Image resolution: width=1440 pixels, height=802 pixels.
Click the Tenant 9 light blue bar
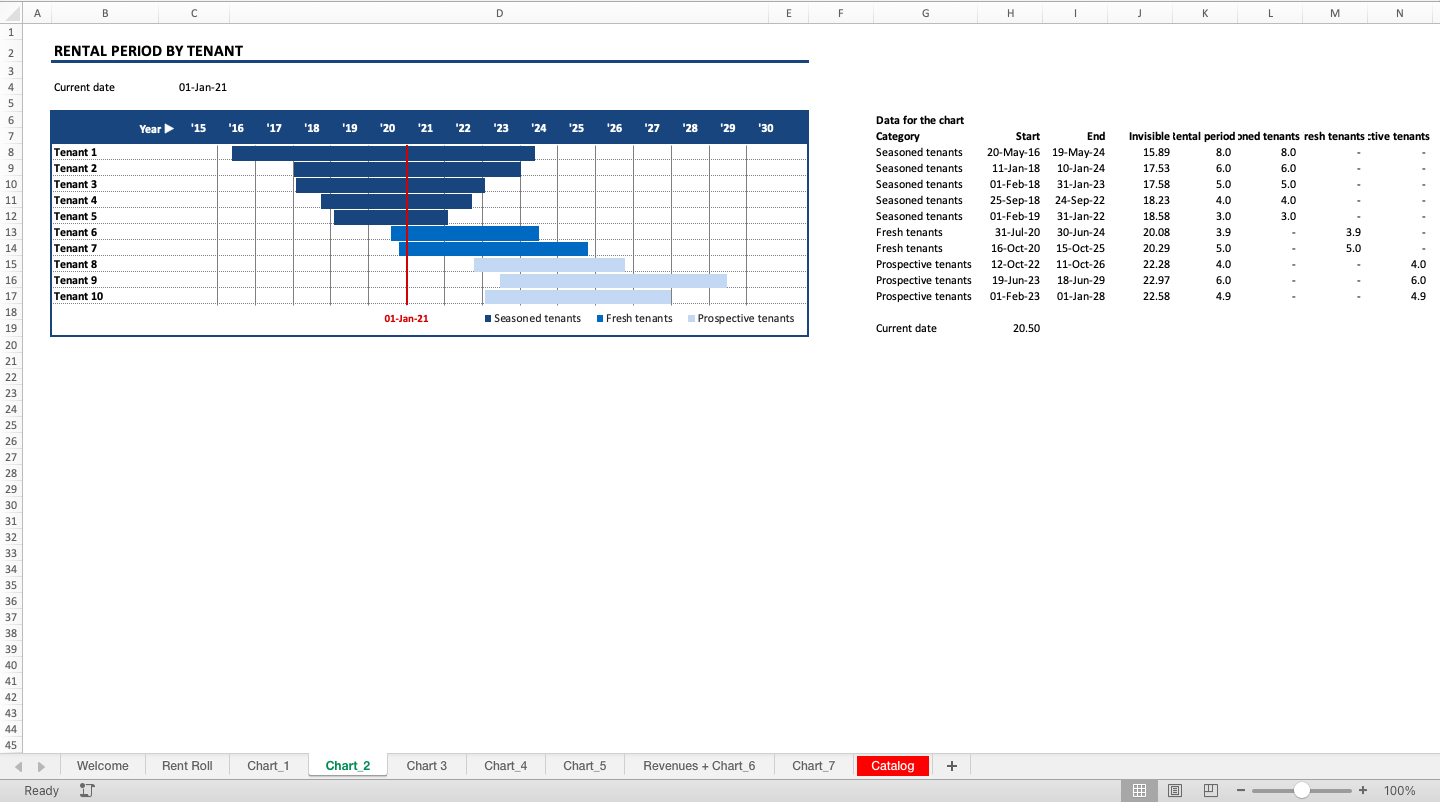tap(613, 281)
